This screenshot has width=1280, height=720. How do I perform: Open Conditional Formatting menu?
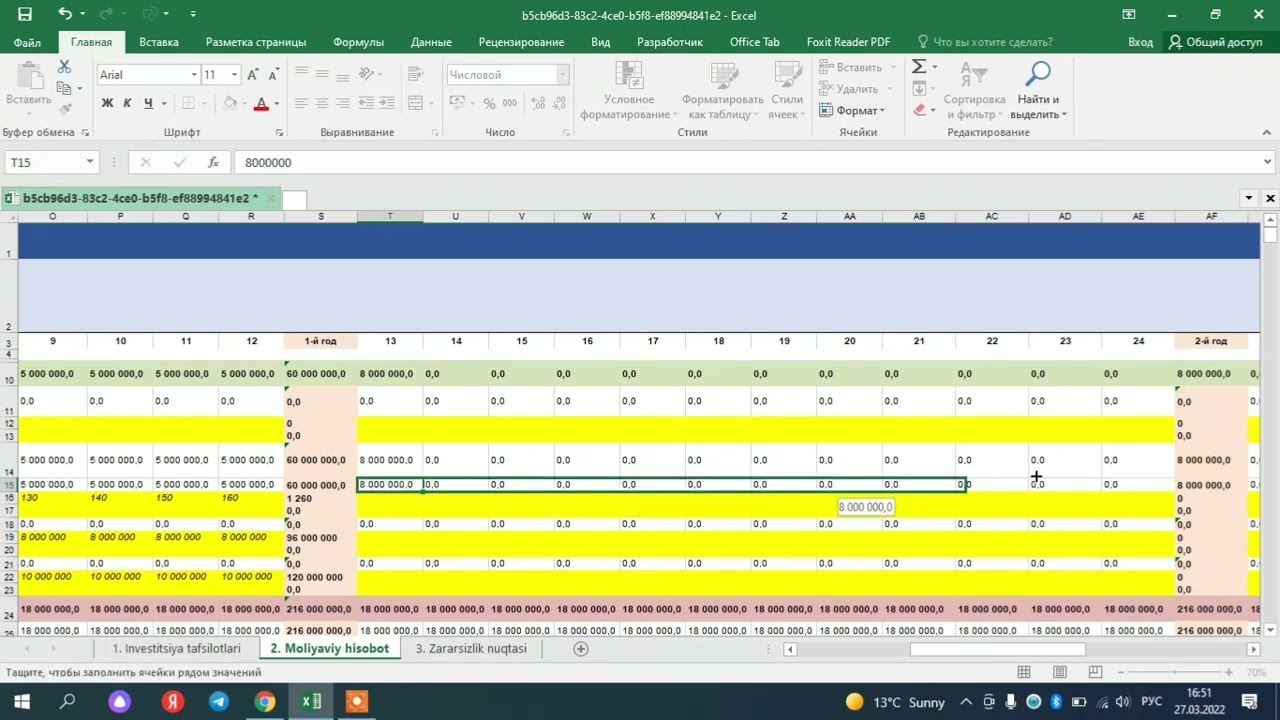[x=629, y=91]
